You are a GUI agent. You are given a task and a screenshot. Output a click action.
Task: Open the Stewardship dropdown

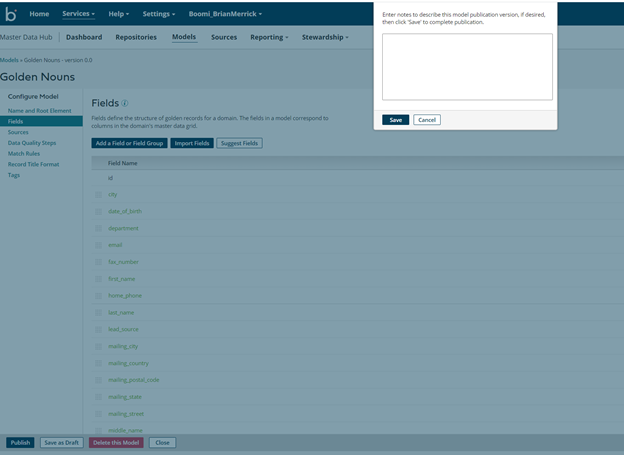(325, 37)
